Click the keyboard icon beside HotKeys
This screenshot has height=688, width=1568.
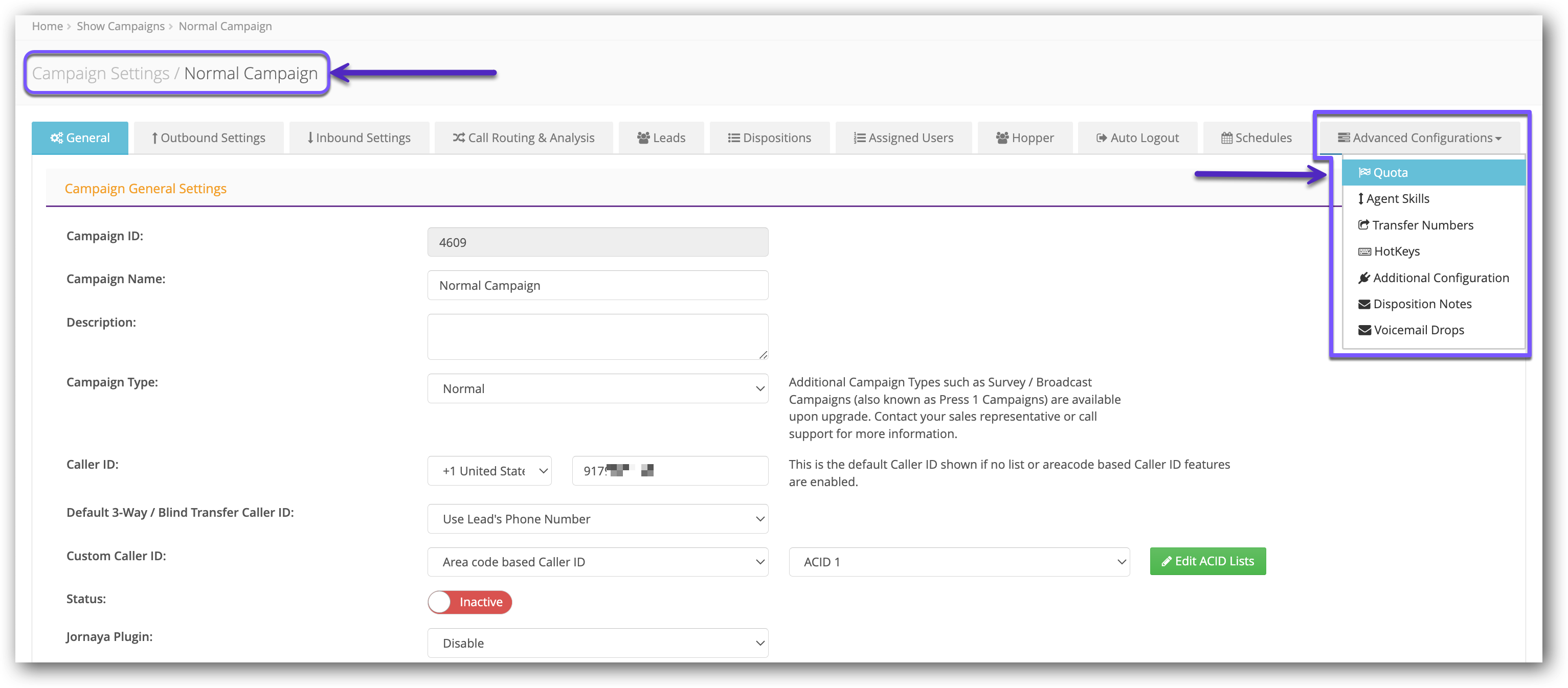pos(1364,252)
